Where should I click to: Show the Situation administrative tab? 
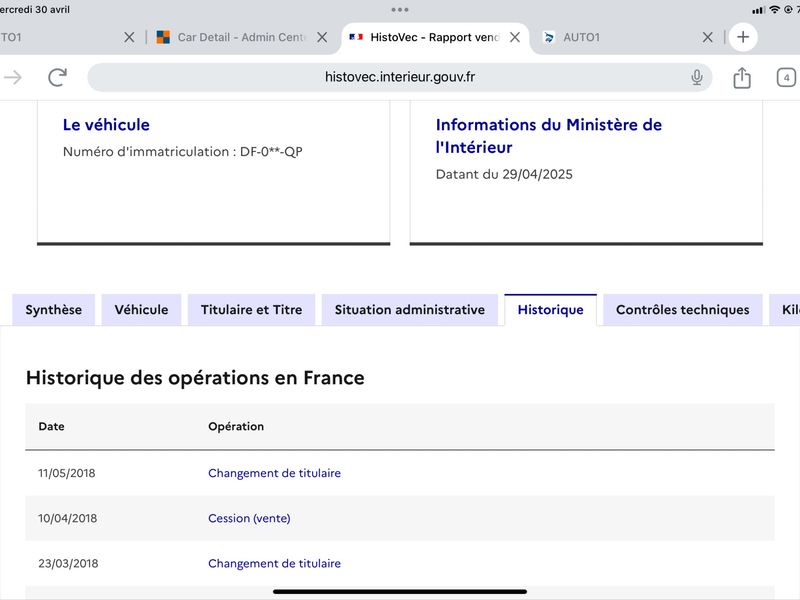409,310
